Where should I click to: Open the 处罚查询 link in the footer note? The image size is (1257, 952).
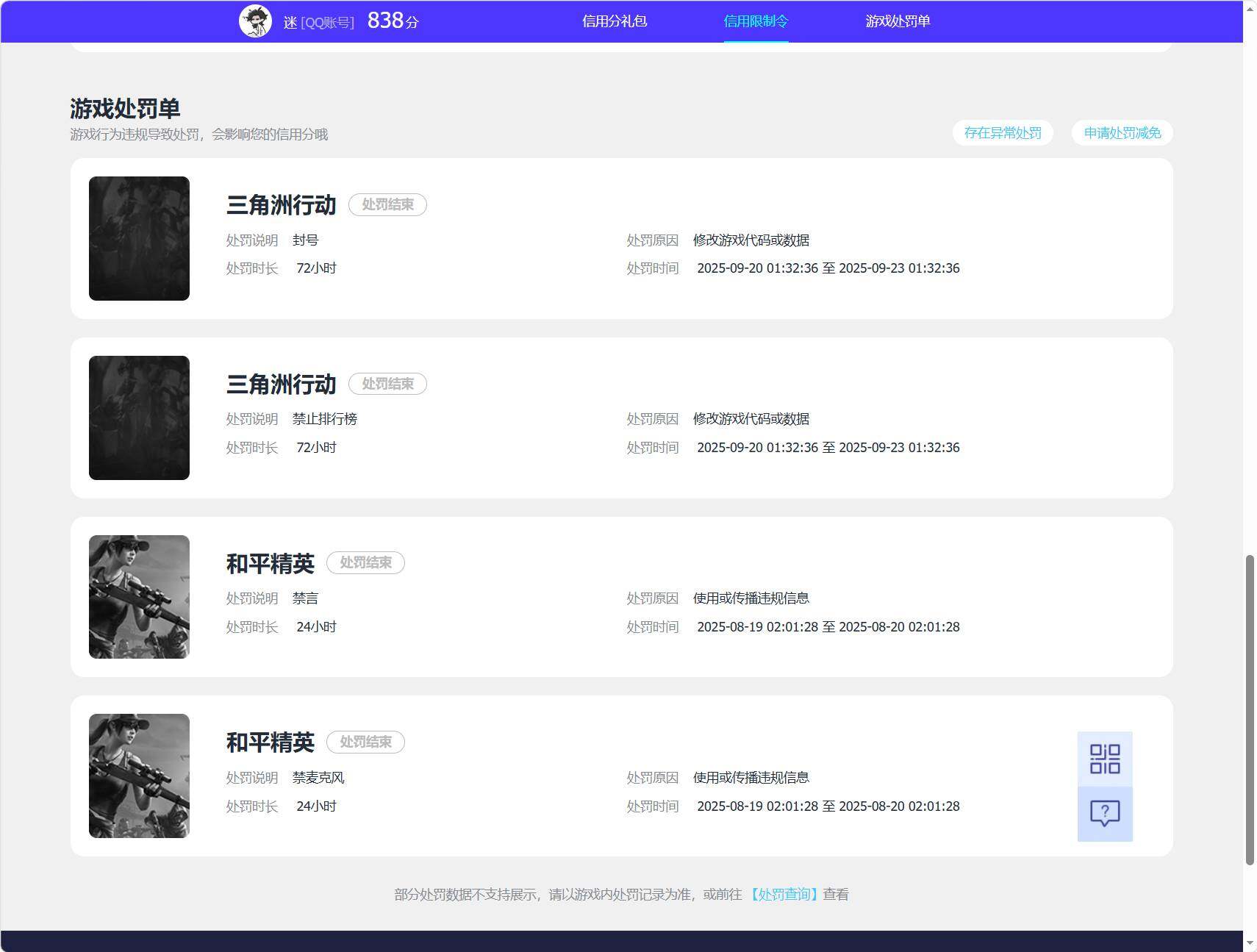tap(784, 895)
